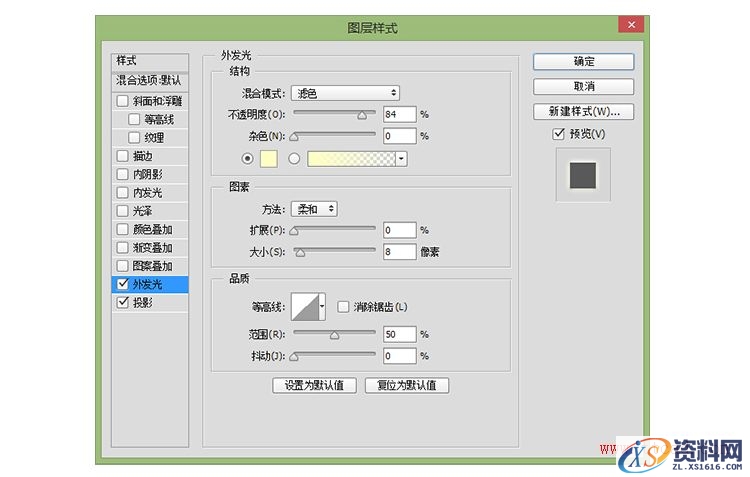Image resolution: width=750 pixels, height=477 pixels.
Task: Click the 范围 slider handle
Action: coord(334,335)
